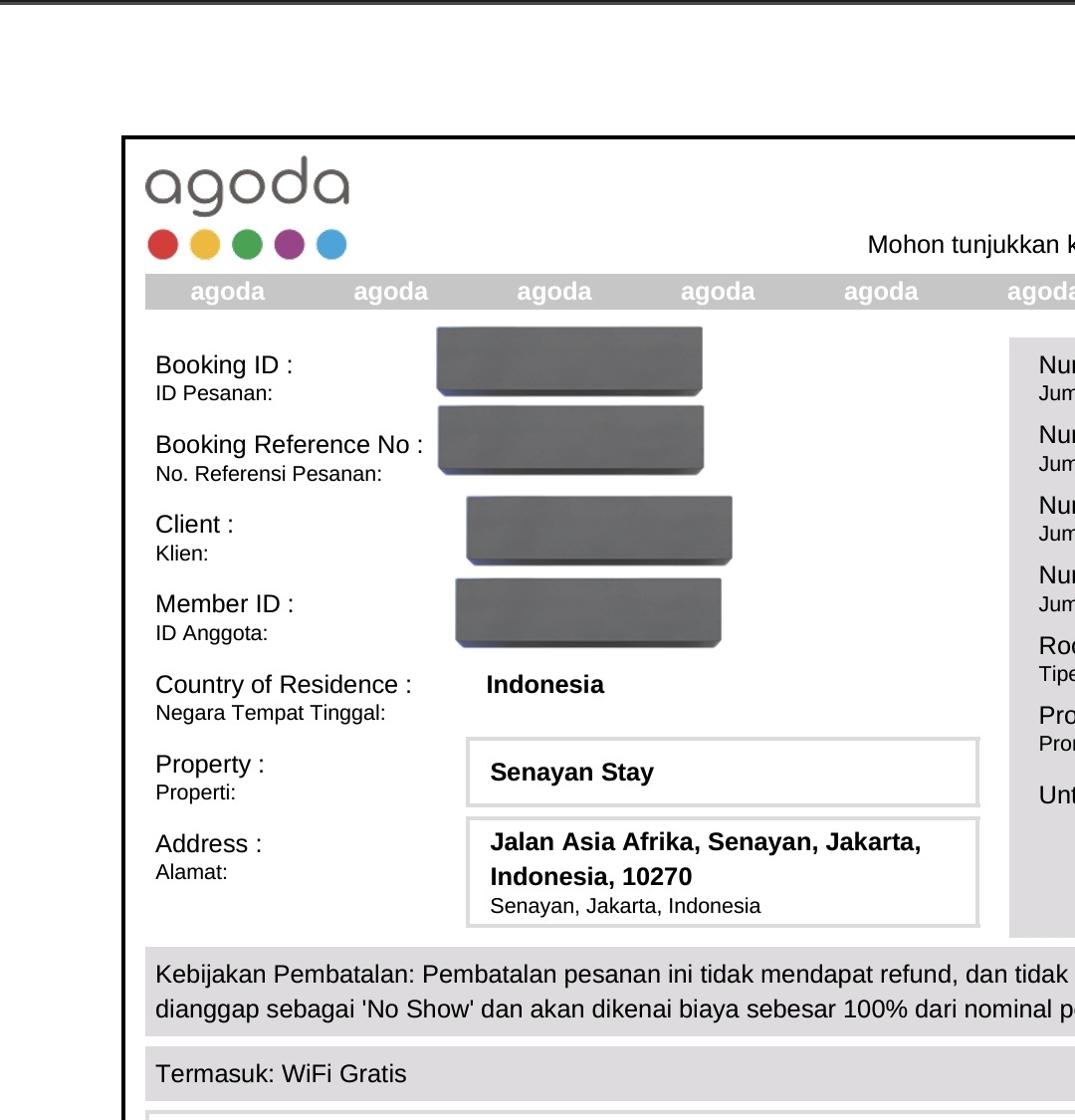Viewport: 1075px width, 1120px height.
Task: Click the redacted Booking ID value
Action: (569, 360)
